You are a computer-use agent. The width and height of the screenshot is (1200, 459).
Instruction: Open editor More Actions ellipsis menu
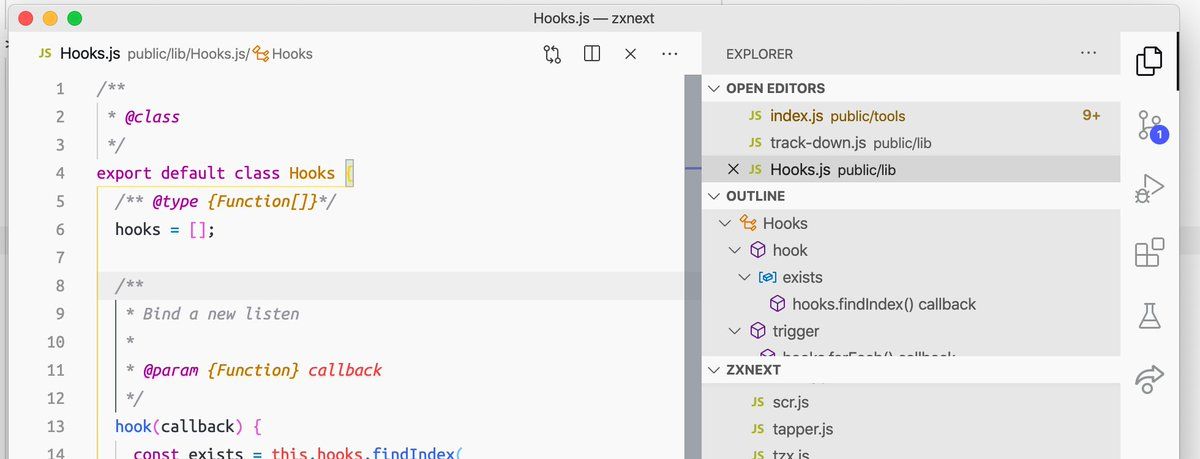click(670, 54)
